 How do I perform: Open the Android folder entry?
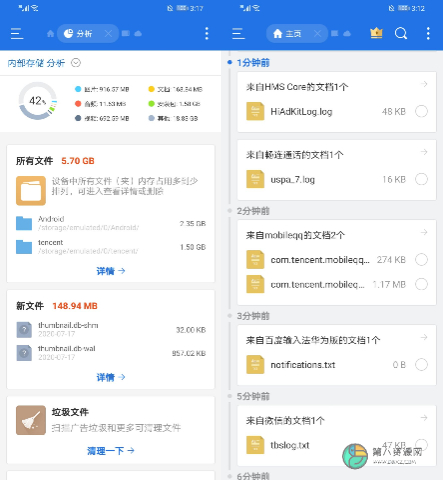tap(111, 223)
